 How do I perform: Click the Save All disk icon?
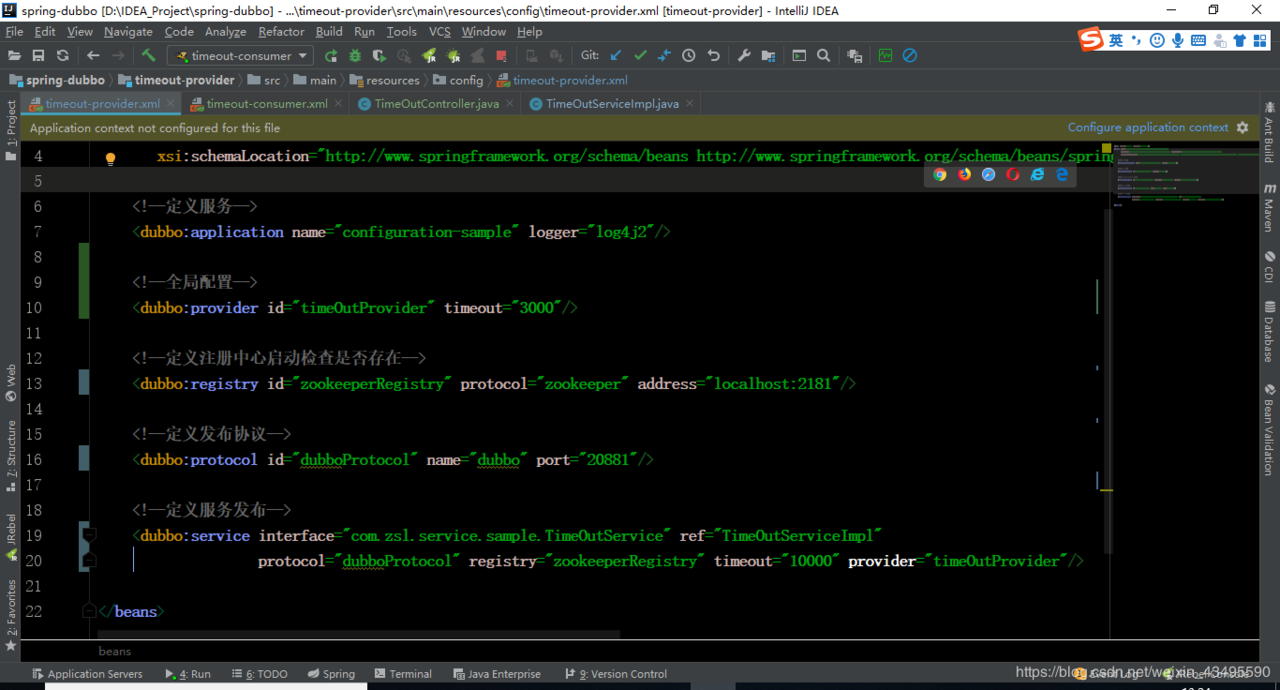tap(38, 56)
